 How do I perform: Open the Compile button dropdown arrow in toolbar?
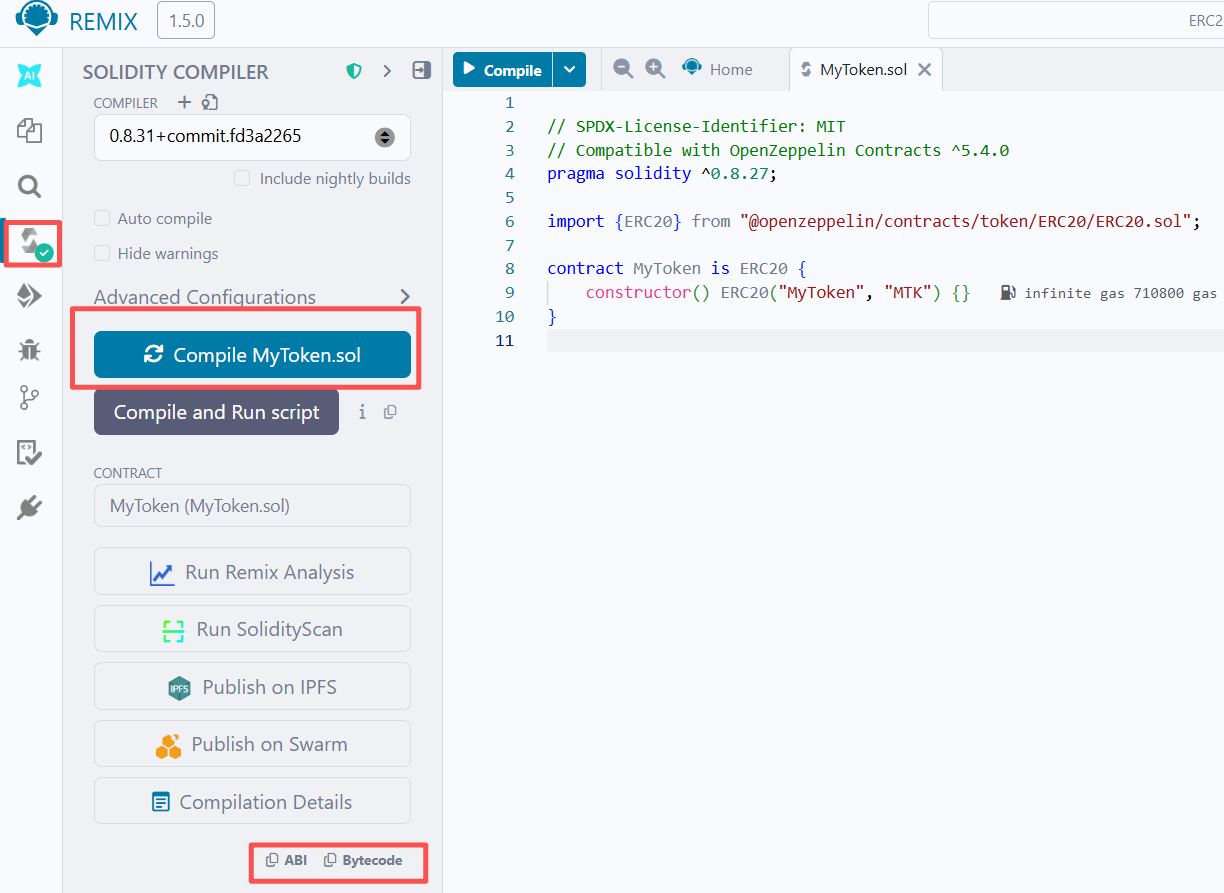pyautogui.click(x=569, y=70)
